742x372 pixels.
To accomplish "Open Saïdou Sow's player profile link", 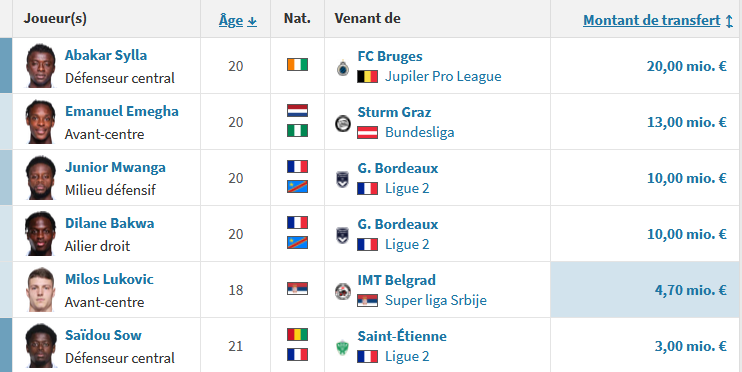I will 103,336.
